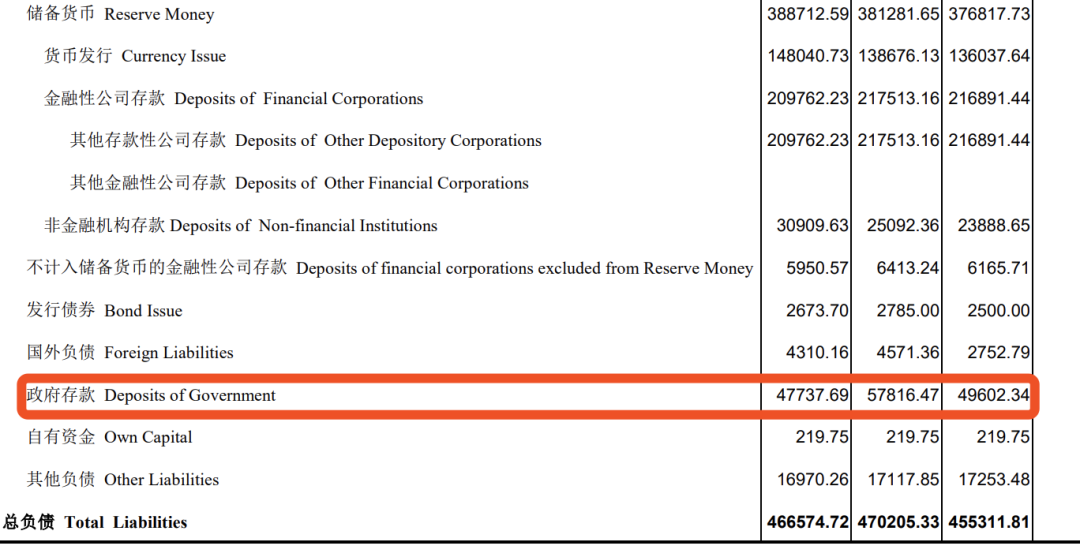Select Deposits of Non-financial Institutions value 30909.63
Screen dimensions: 1080x557
(x=812, y=225)
